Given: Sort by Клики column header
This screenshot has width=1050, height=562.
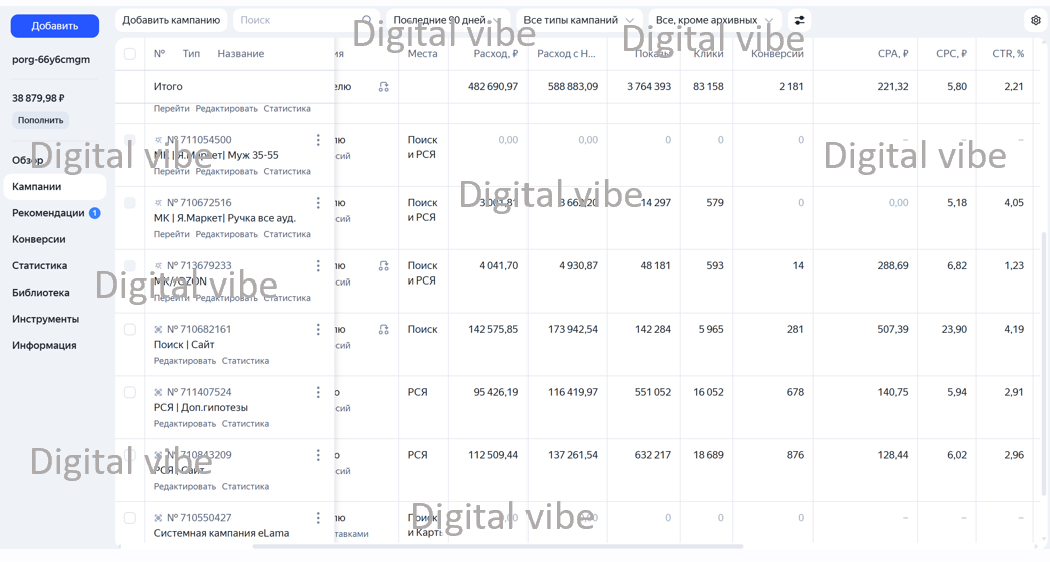Looking at the screenshot, I should pos(708,54).
